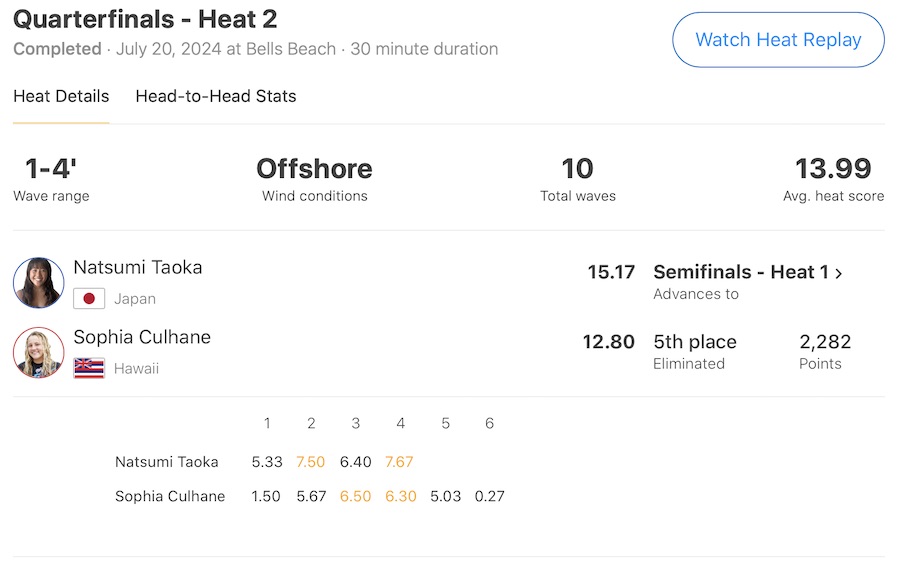The width and height of the screenshot is (900, 569).
Task: Click the Watch Heat Replay button
Action: tap(778, 40)
